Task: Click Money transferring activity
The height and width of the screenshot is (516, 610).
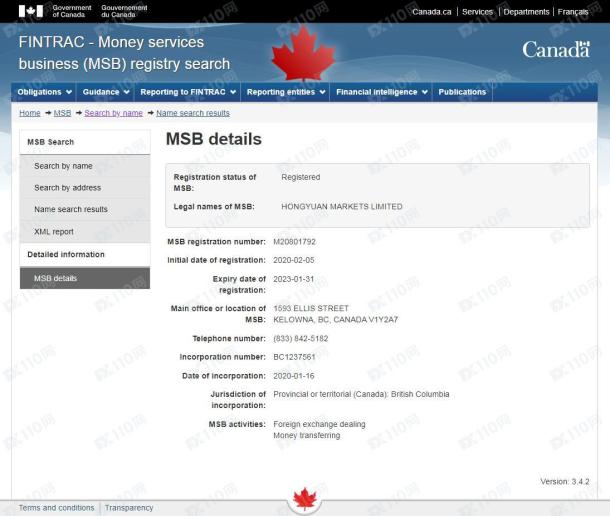Action: click(x=307, y=435)
